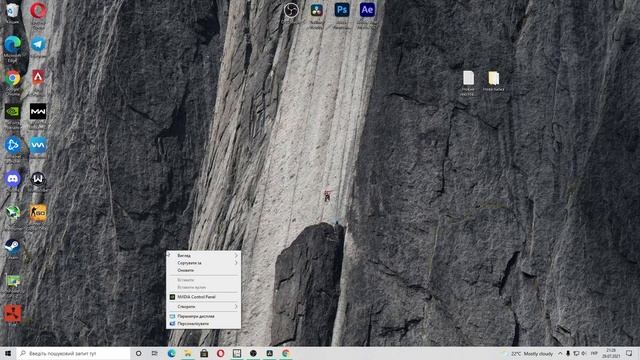This screenshot has height=360, width=640.
Task: Select the Discord desktop shortcut
Action: pos(13,180)
